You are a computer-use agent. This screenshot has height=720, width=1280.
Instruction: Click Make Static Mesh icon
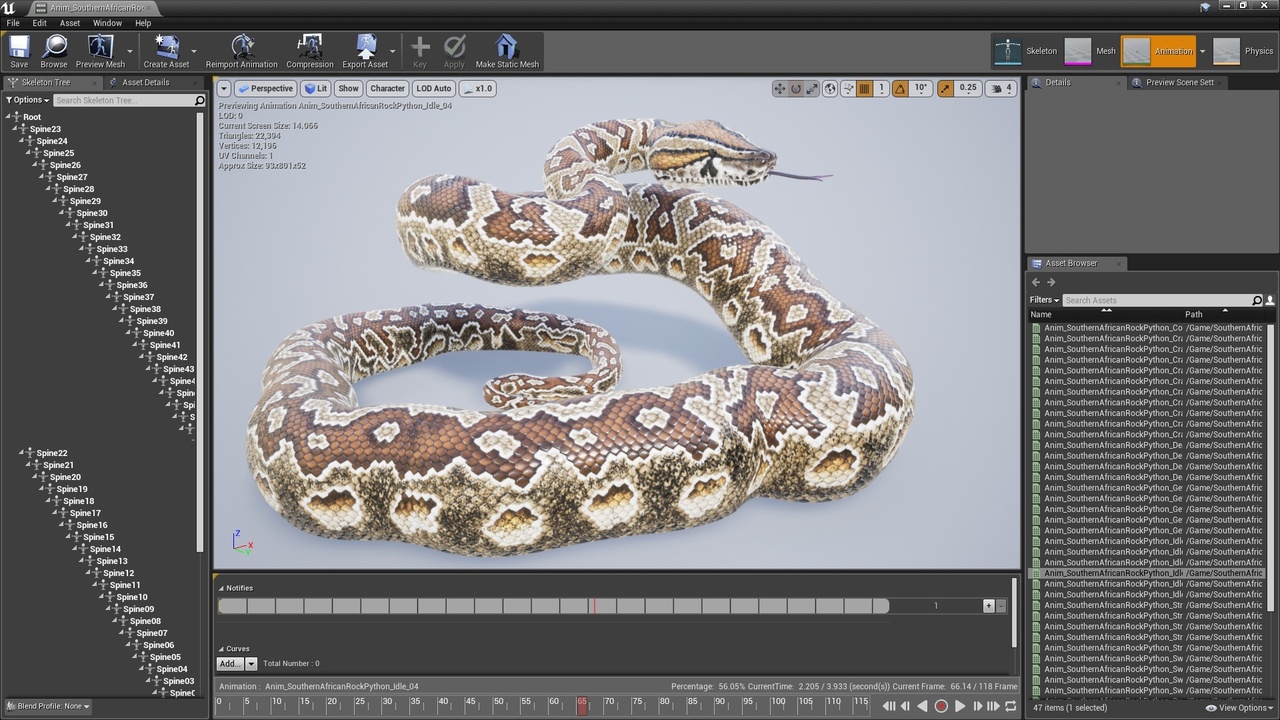coord(507,51)
